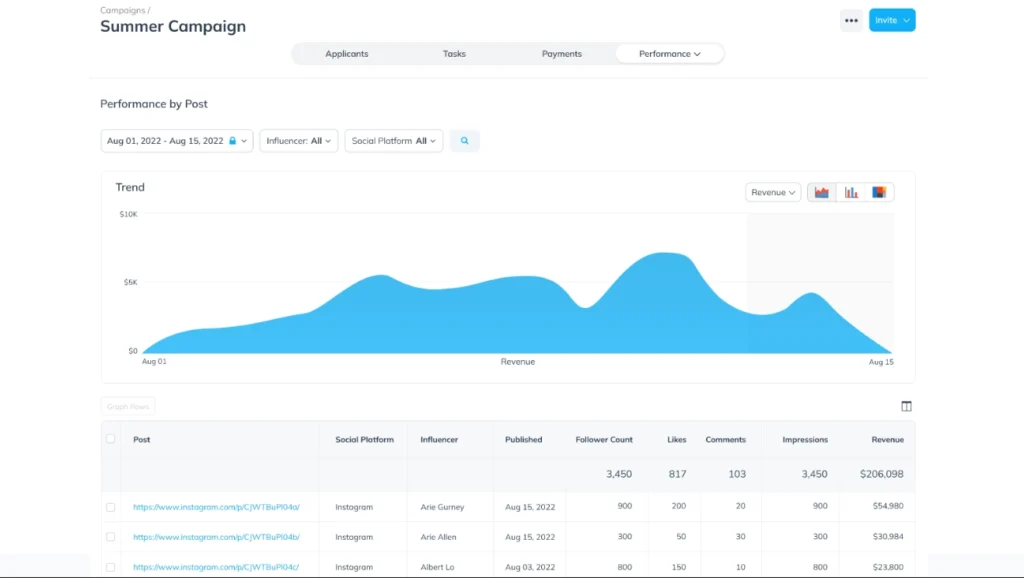
Task: Click the blue search filter icon
Action: (x=464, y=141)
